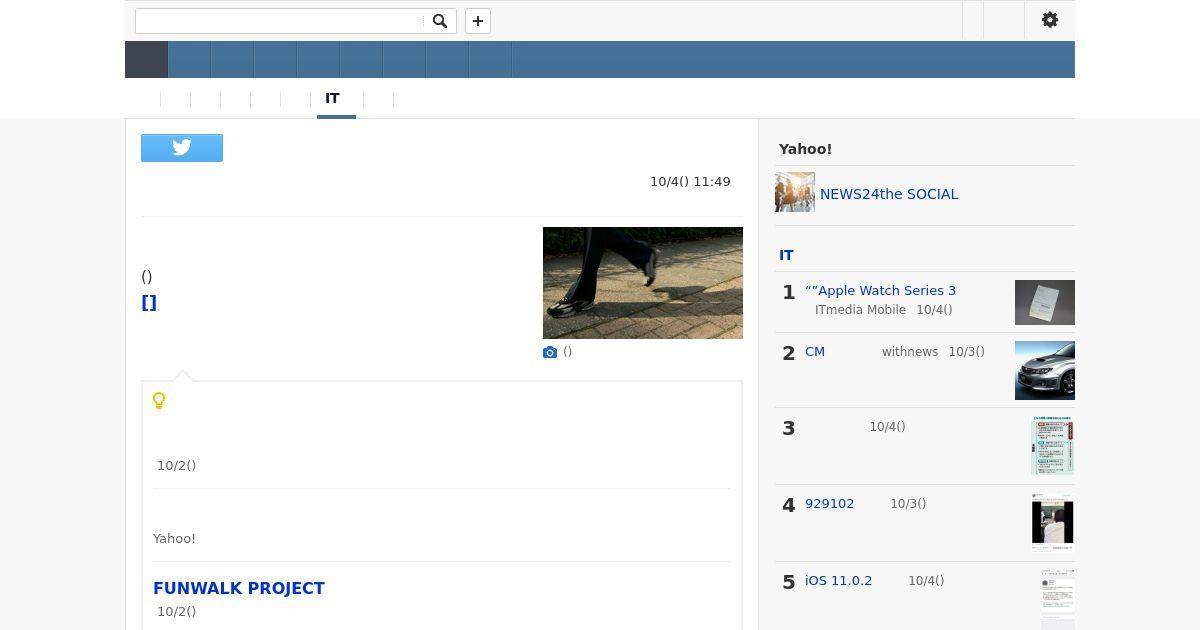Click the plus button beside search
The height and width of the screenshot is (630, 1200).
[478, 21]
